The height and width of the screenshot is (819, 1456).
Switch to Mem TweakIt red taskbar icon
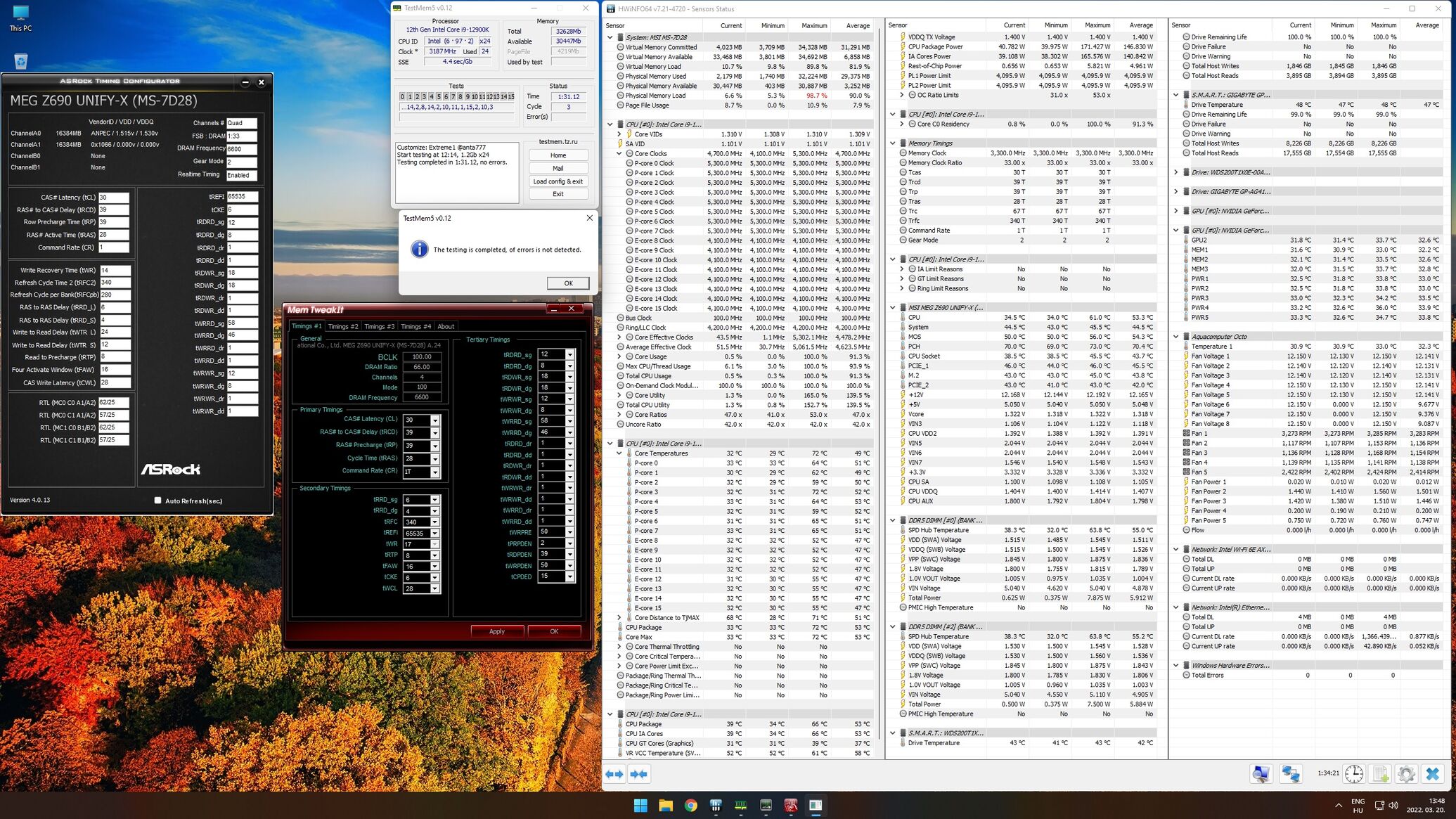click(791, 806)
